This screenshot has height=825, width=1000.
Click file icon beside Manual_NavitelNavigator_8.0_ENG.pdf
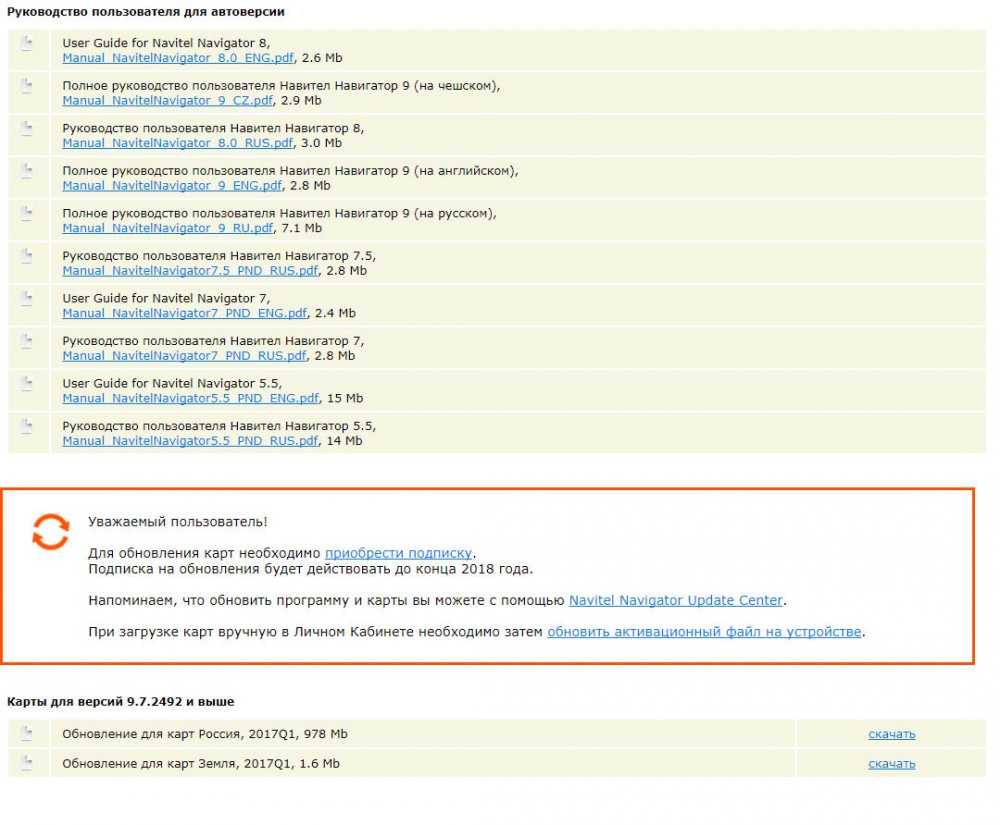pyautogui.click(x=27, y=44)
